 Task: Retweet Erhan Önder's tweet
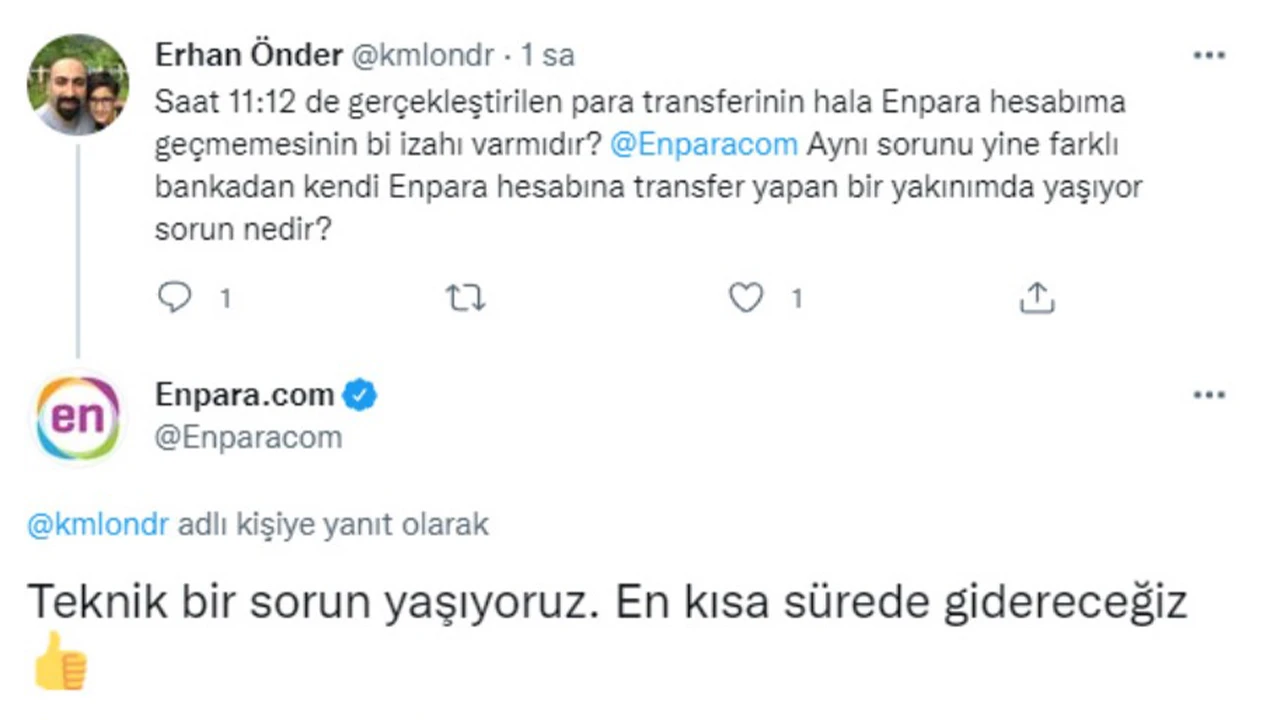[x=465, y=298]
